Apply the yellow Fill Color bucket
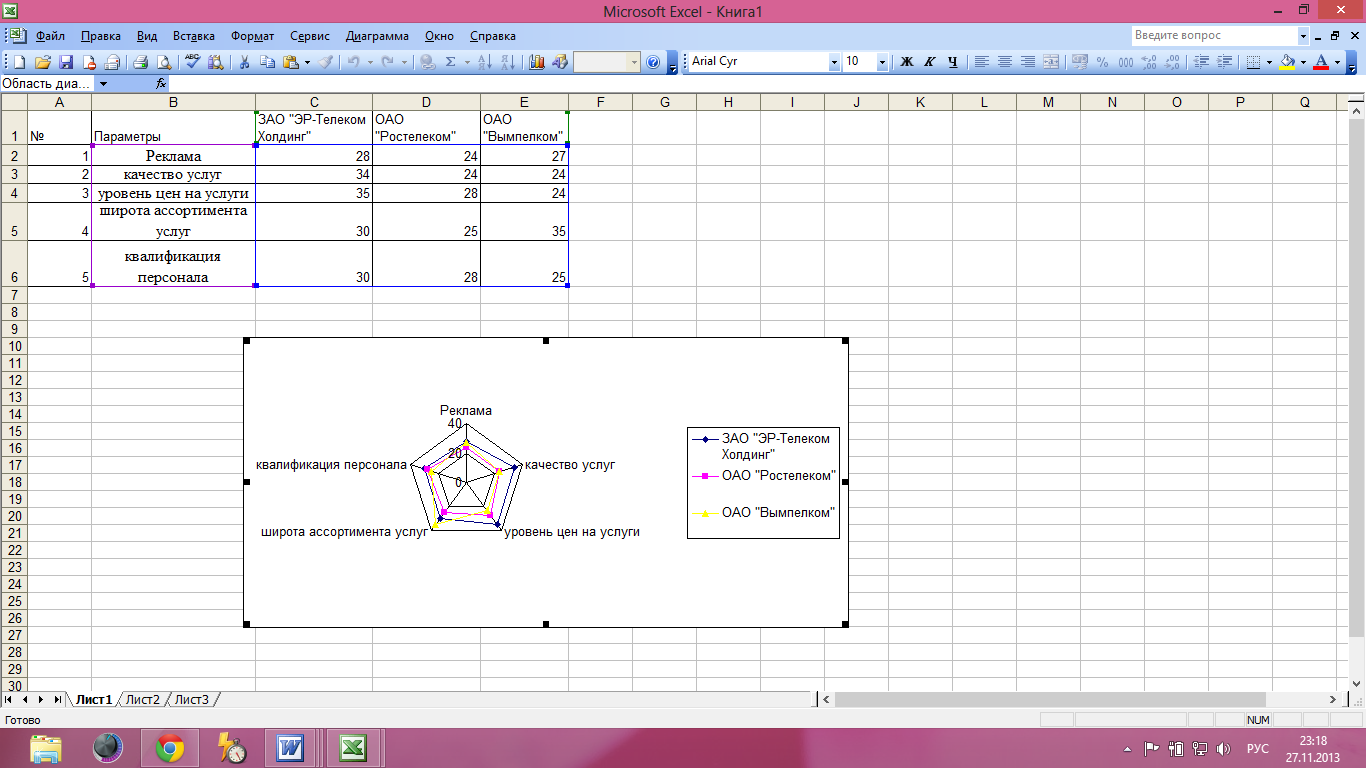 [1288, 62]
